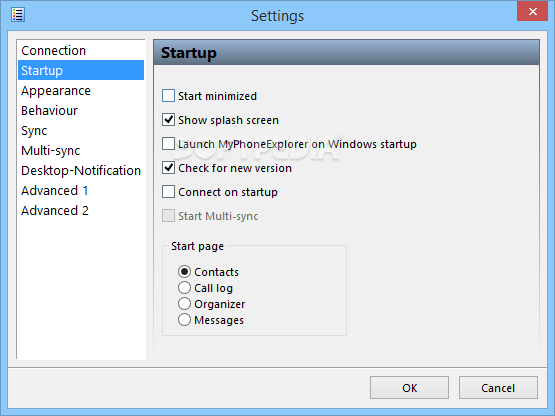Select Contacts as the start page

point(184,272)
